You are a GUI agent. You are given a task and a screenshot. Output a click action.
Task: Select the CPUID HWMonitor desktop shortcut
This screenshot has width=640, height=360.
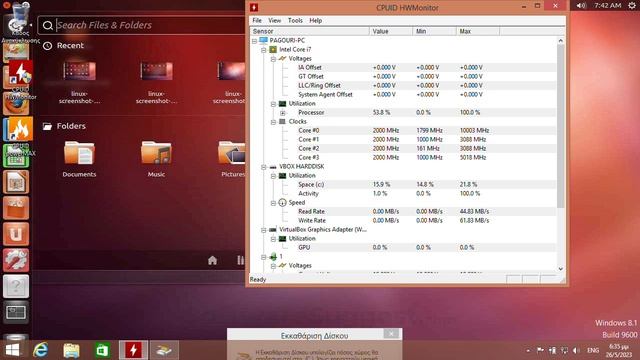coord(20,80)
